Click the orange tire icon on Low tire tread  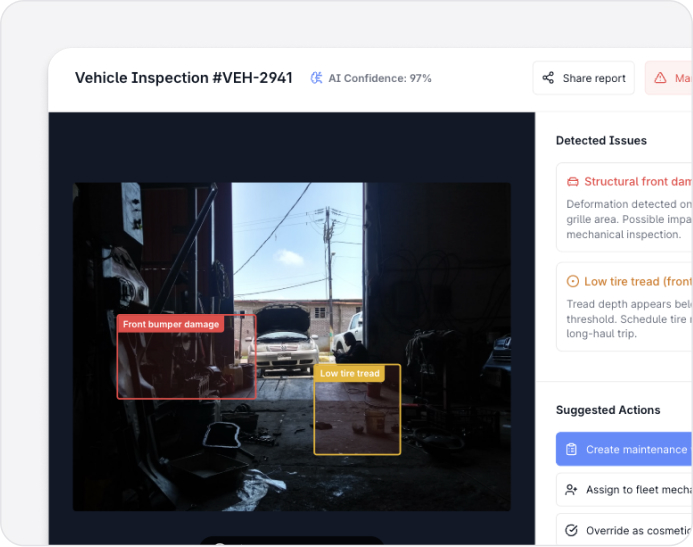pos(573,281)
